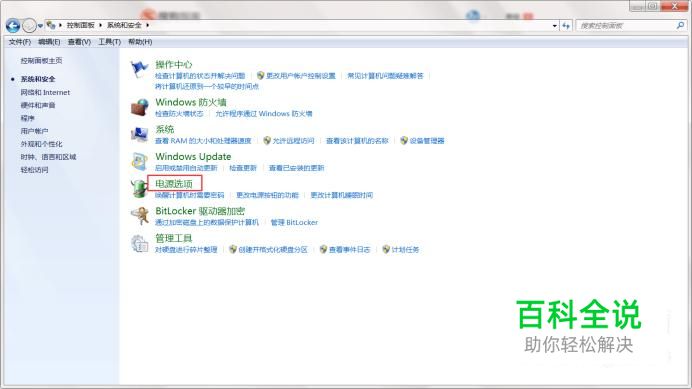Click 查看该计算机的名称
Image resolution: width=692 pixels, height=389 pixels.
tap(357, 141)
